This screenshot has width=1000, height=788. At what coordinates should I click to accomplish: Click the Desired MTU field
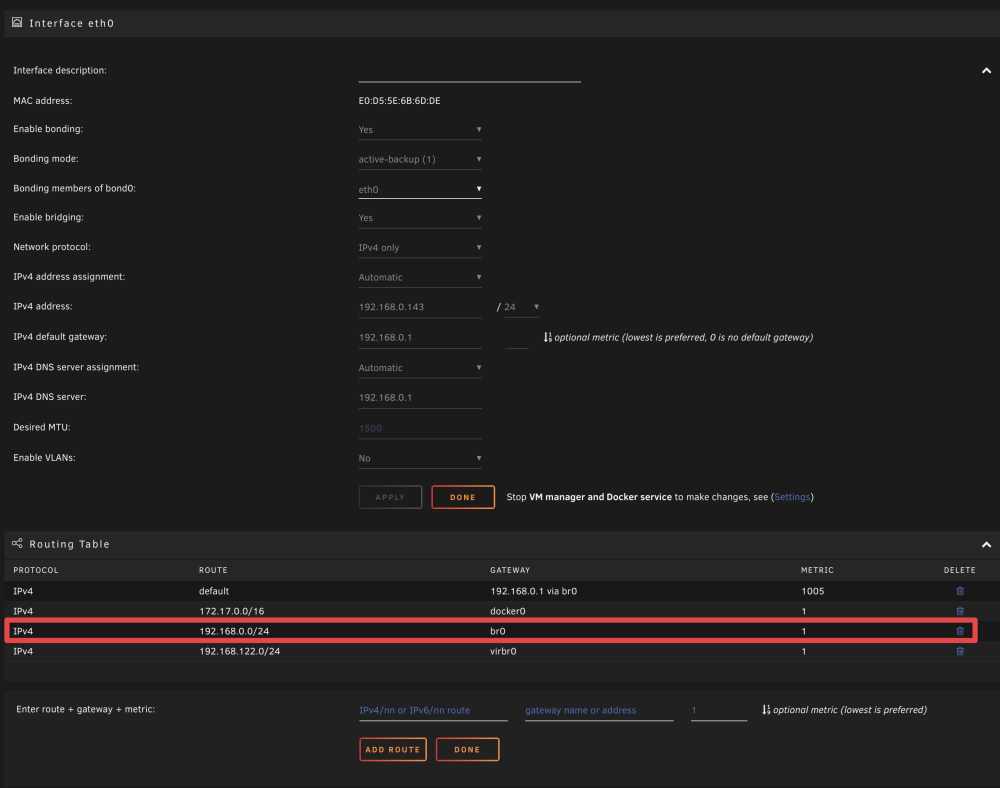point(420,428)
